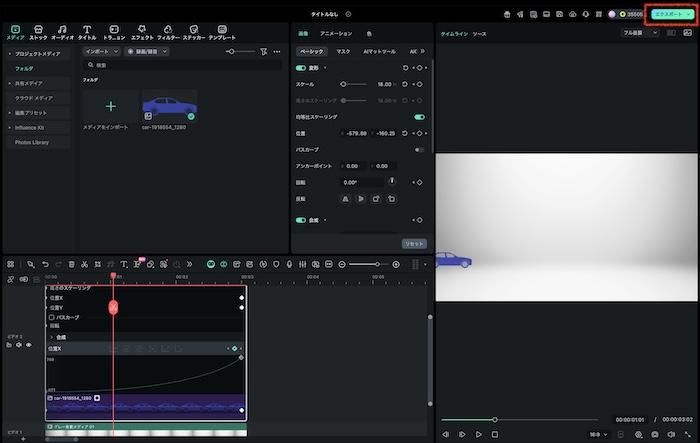Toggle the パスカーブ checkbox in timeline

pos(52,317)
